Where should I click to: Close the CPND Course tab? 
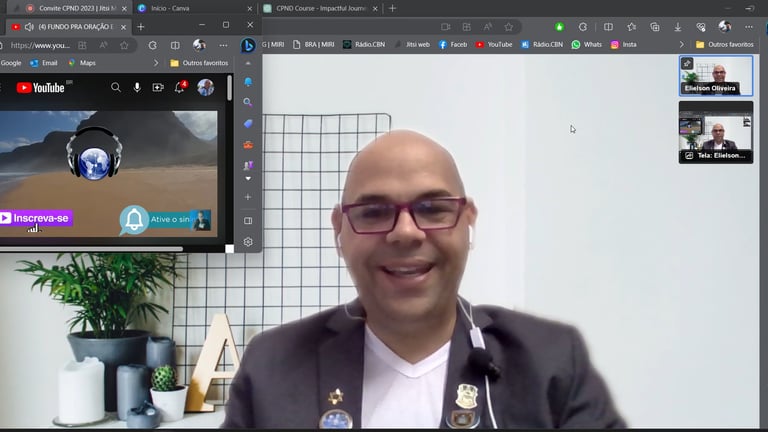375,8
